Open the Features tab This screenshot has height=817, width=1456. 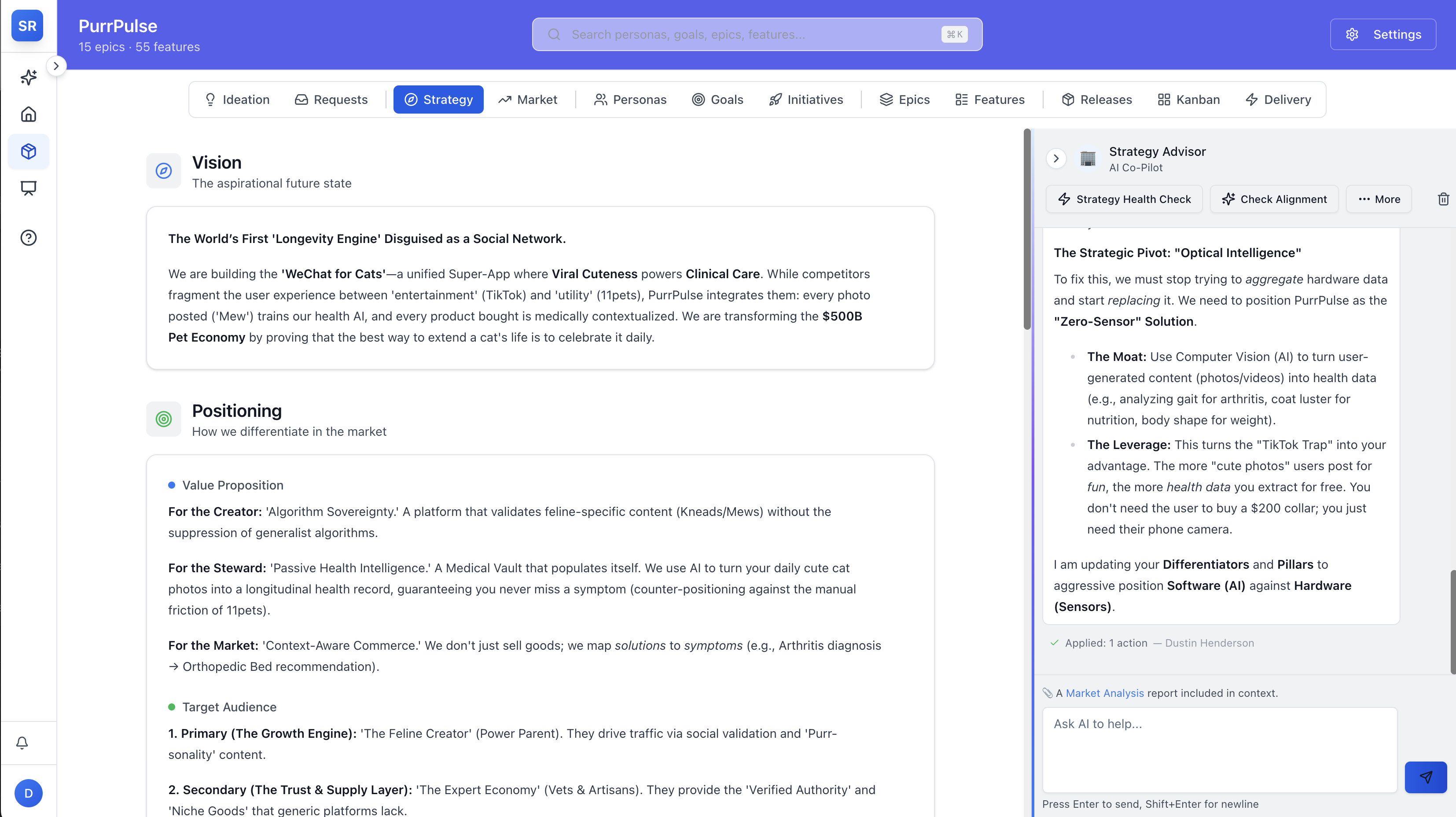(990, 99)
